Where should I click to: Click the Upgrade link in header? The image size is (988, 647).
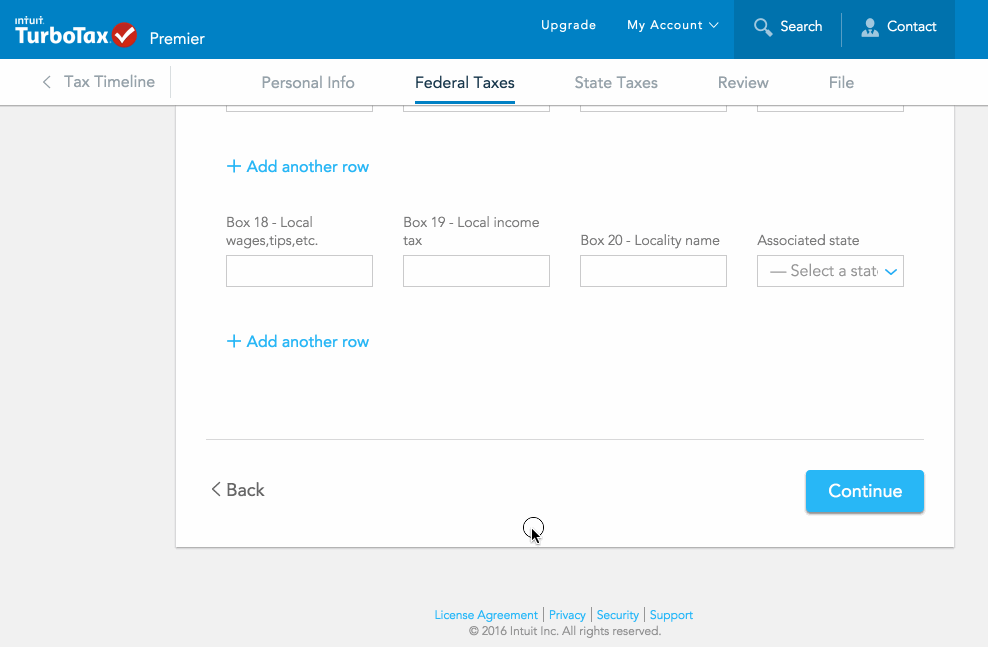(x=568, y=25)
